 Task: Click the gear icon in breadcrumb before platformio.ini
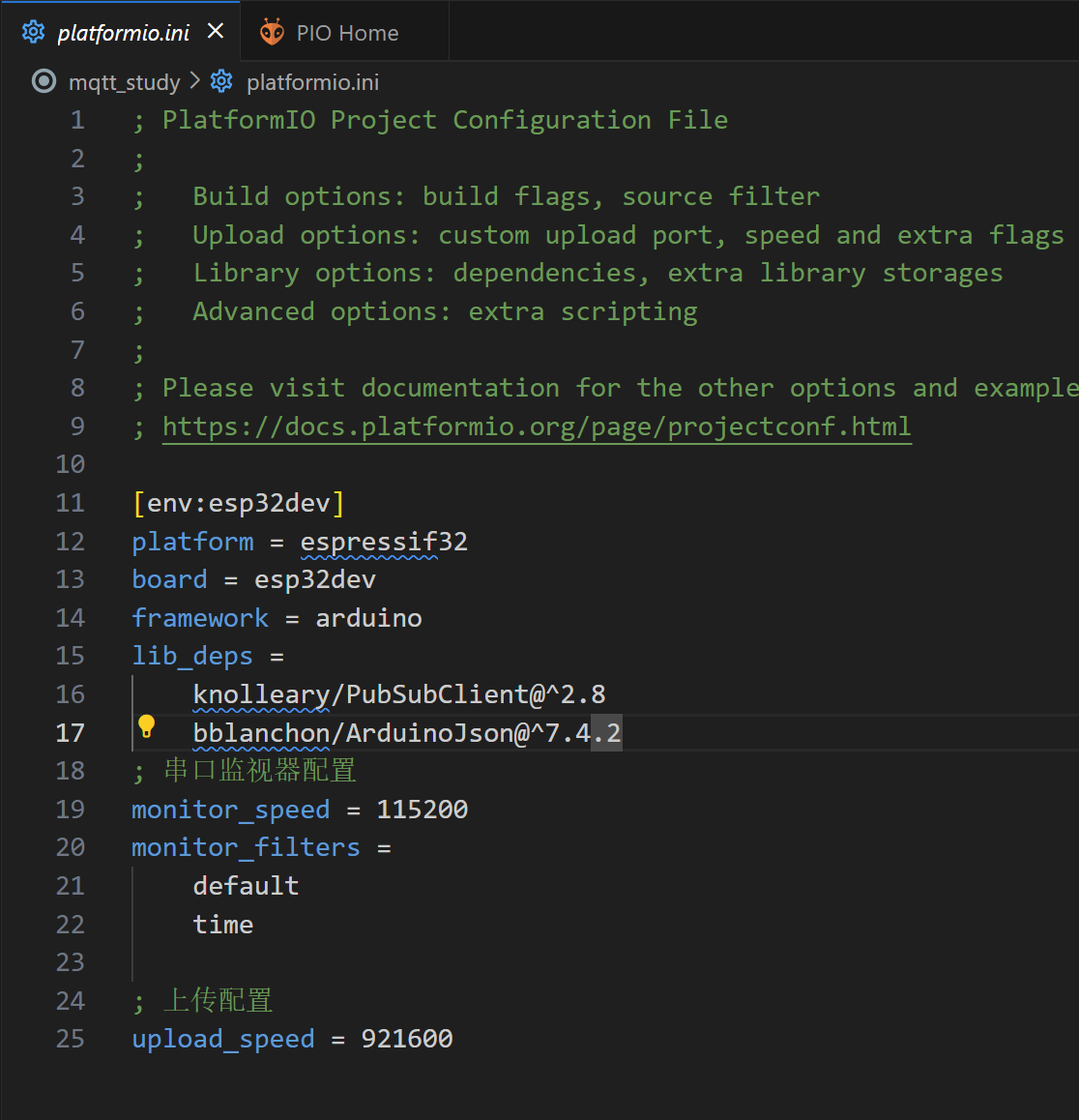pyautogui.click(x=222, y=82)
